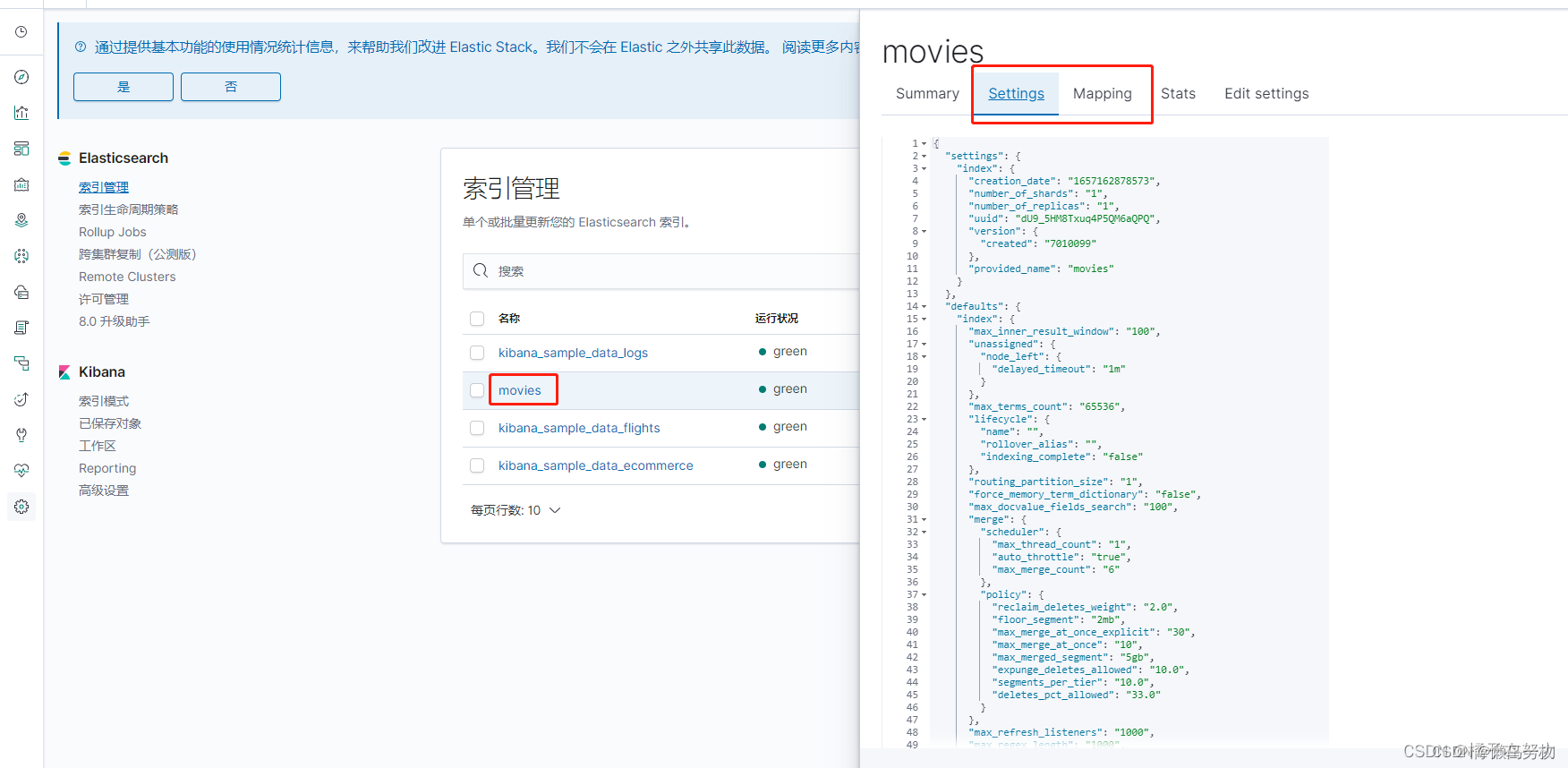Sort by the 运行状况 column header
The width and height of the screenshot is (1568, 768).
tap(777, 319)
